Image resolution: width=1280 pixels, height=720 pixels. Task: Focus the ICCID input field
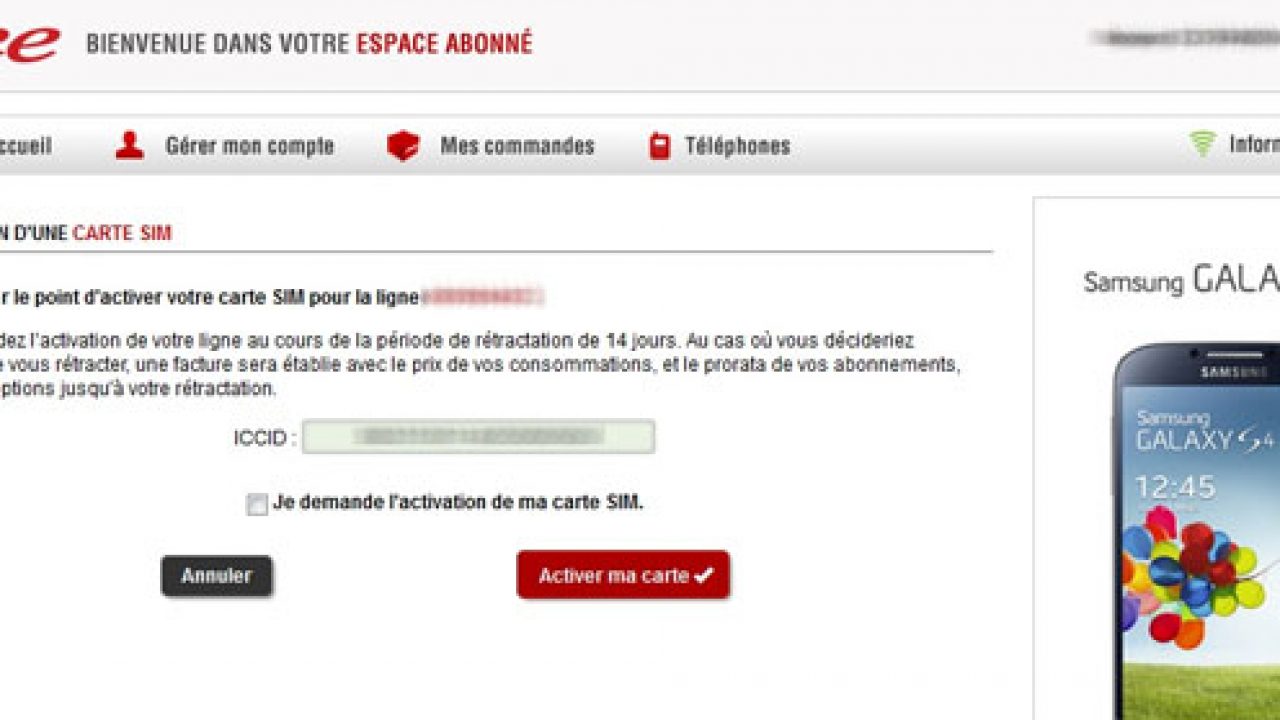point(479,437)
